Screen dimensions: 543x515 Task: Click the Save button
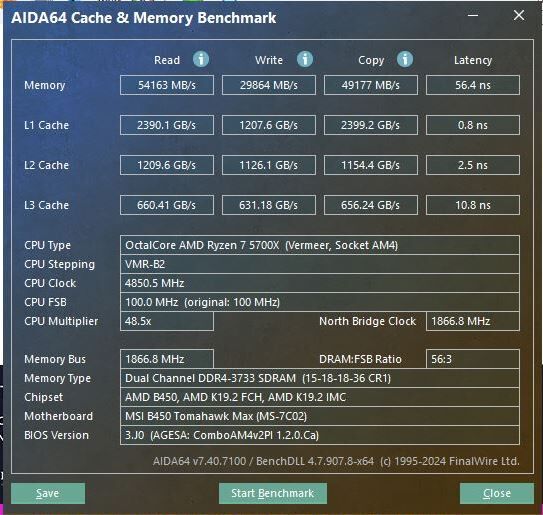coord(48,493)
